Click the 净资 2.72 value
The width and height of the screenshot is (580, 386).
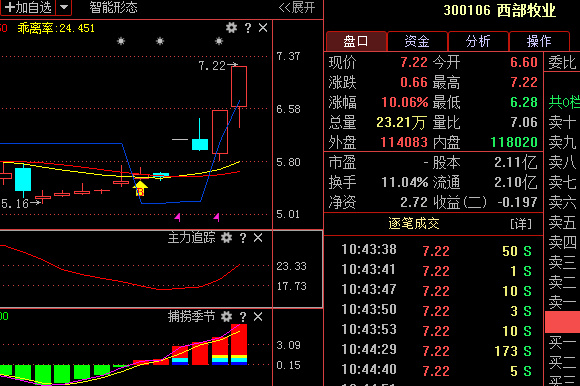pyautogui.click(x=414, y=202)
